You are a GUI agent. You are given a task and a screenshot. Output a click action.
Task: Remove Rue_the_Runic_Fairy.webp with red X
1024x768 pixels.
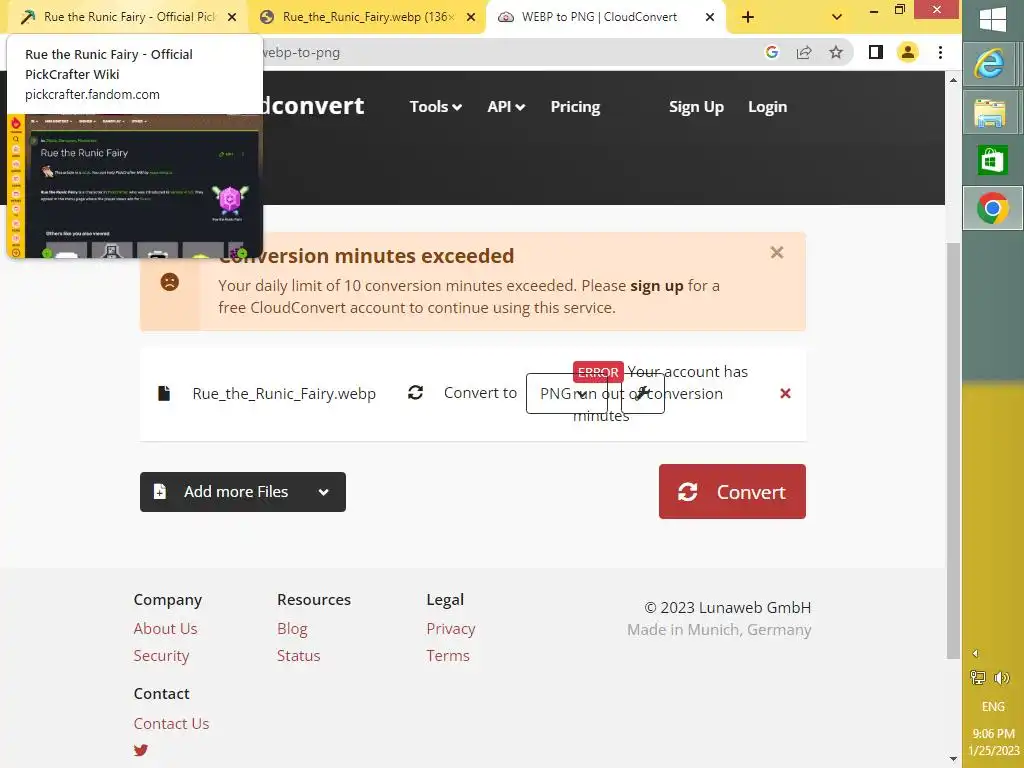[x=785, y=393]
